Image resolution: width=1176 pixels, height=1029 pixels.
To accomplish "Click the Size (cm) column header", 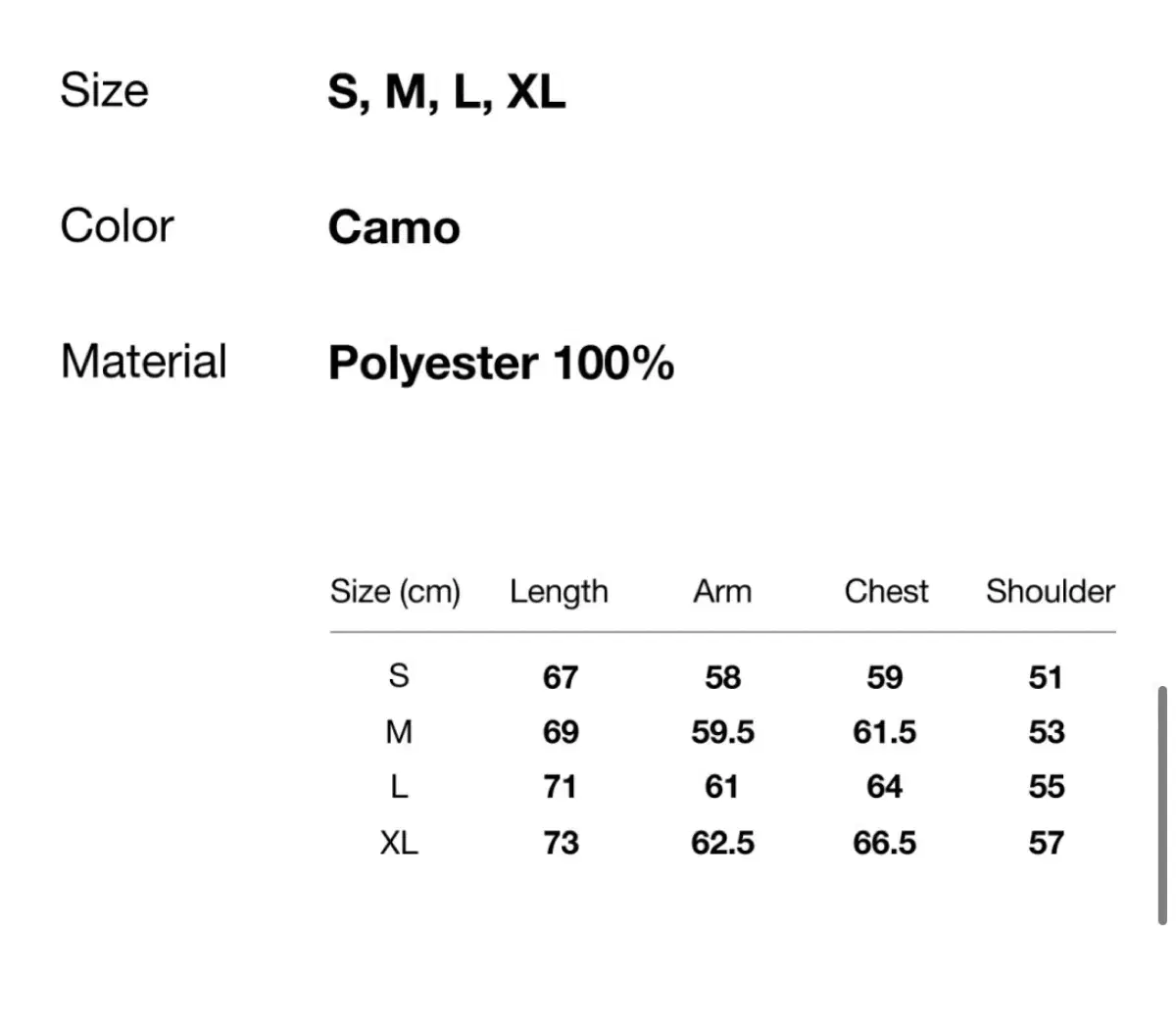I will (395, 592).
